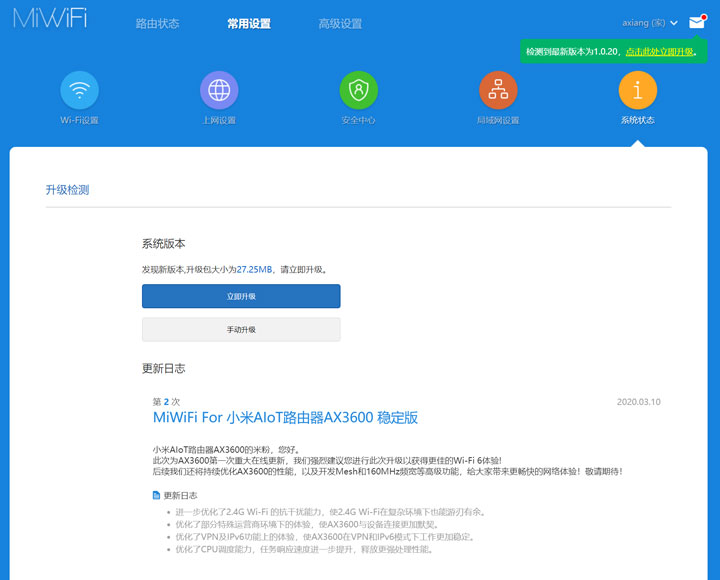Open the 安全中心 shield icon
This screenshot has height=580, width=720.
pyautogui.click(x=359, y=90)
